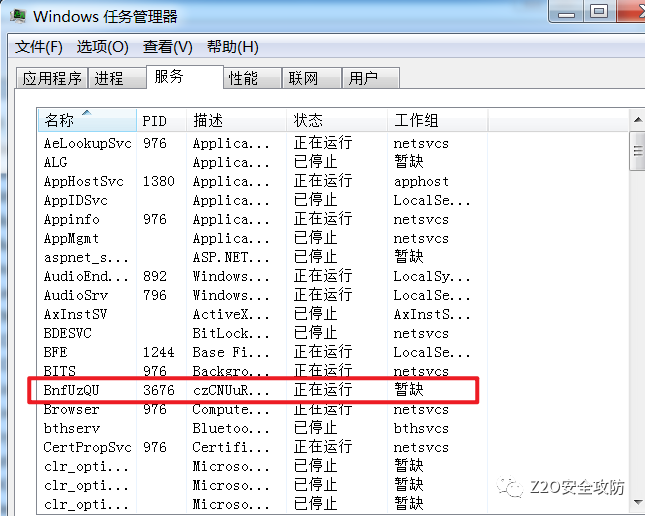Click the Certifi... description cell
This screenshot has width=645, height=516.
[x=231, y=447]
